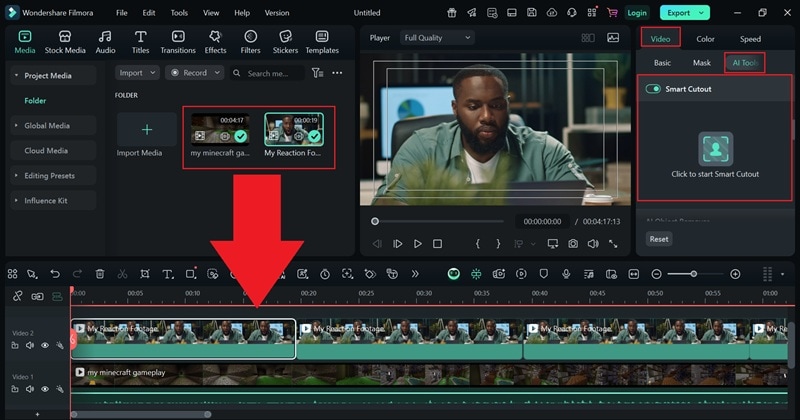Open the Filters tab

click(250, 42)
